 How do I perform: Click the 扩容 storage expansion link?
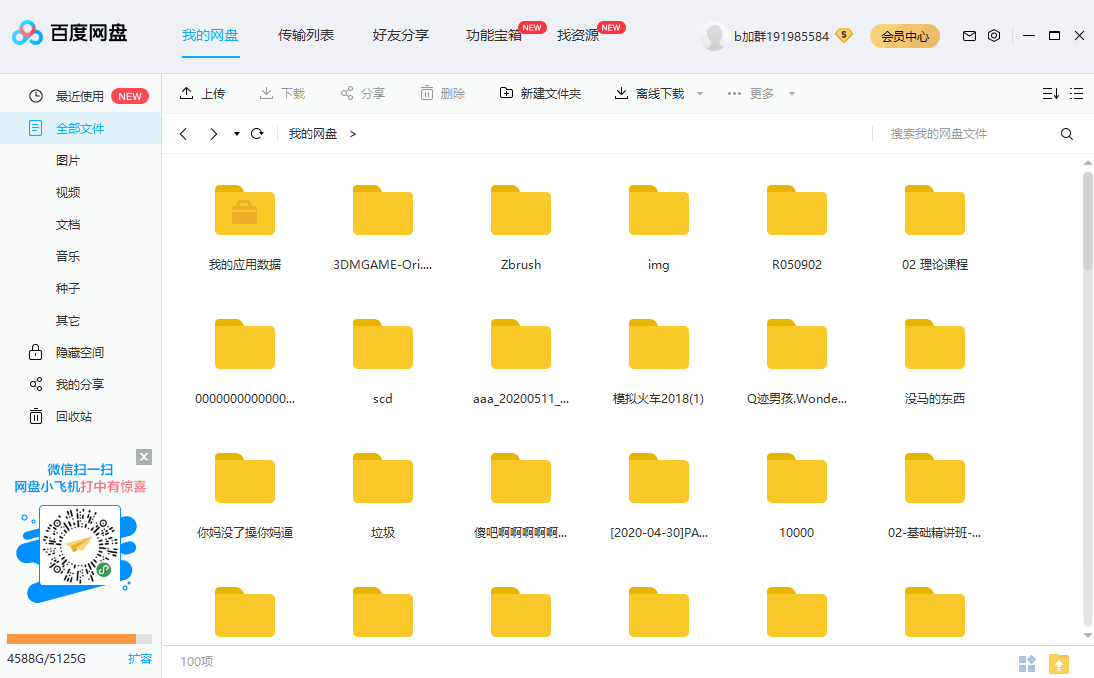pyautogui.click(x=140, y=659)
